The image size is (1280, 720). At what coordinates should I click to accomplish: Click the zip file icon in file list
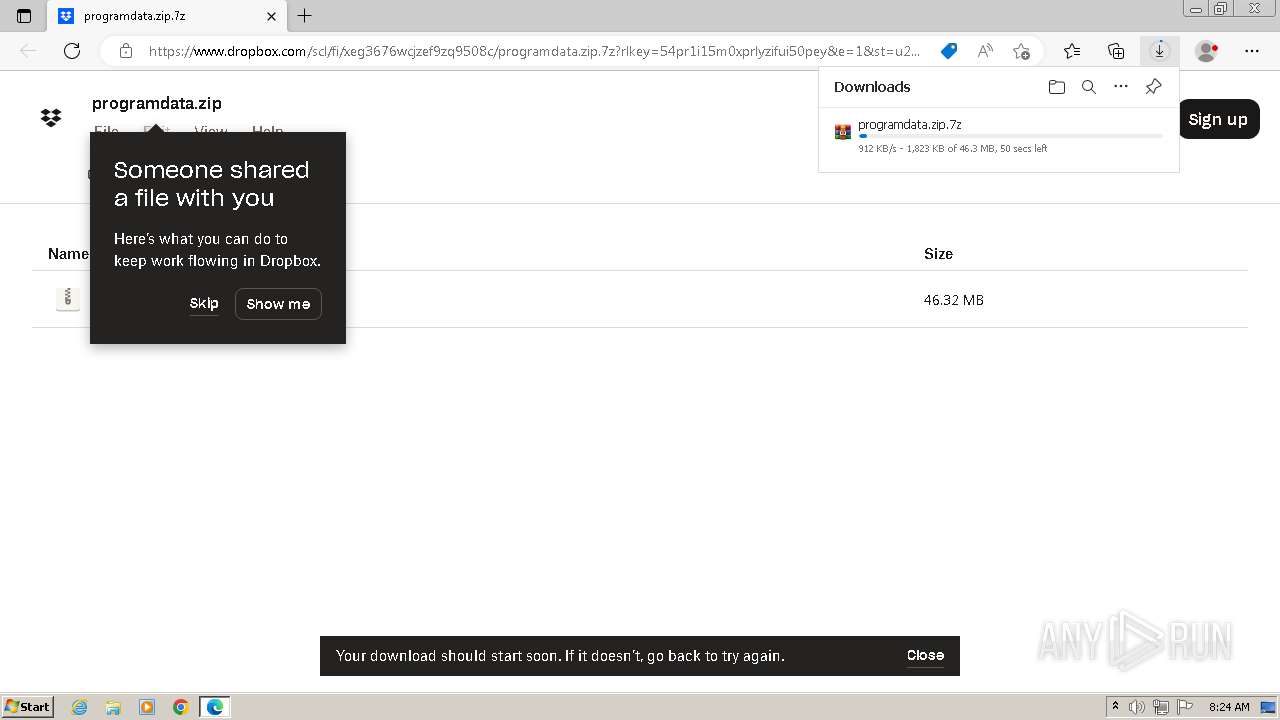68,299
